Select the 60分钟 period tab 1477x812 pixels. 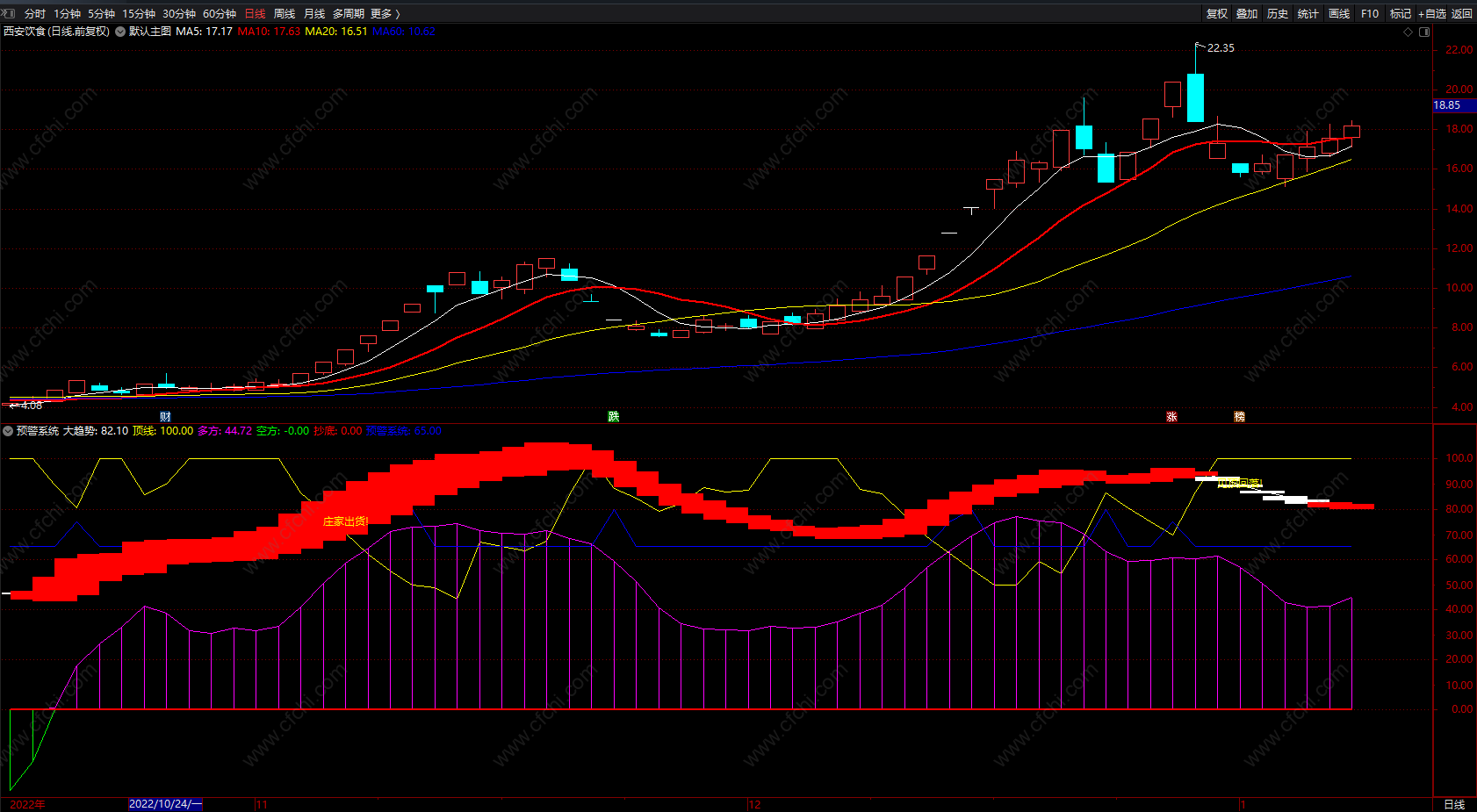[220, 13]
